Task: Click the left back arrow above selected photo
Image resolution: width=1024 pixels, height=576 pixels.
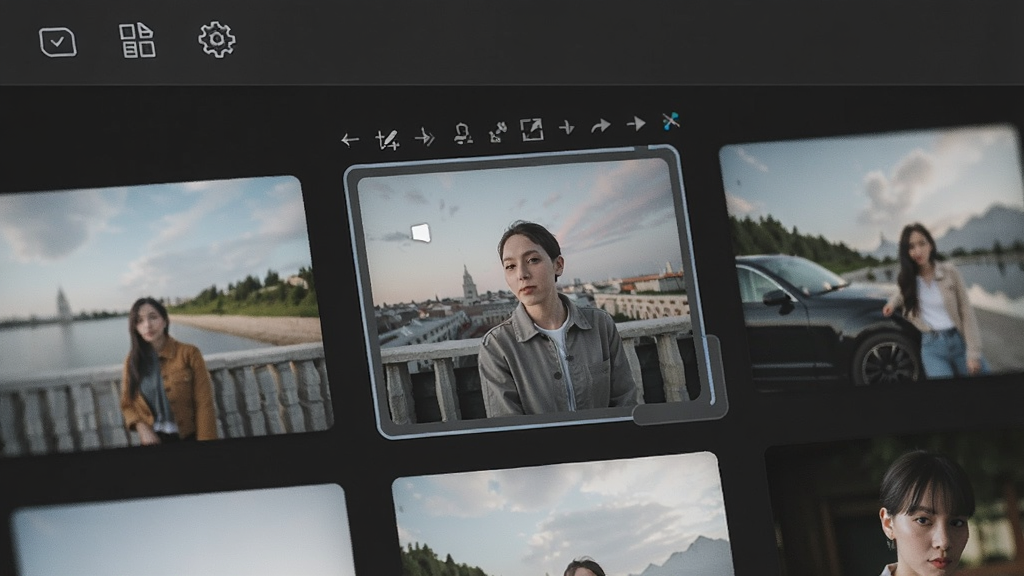Action: coord(349,140)
